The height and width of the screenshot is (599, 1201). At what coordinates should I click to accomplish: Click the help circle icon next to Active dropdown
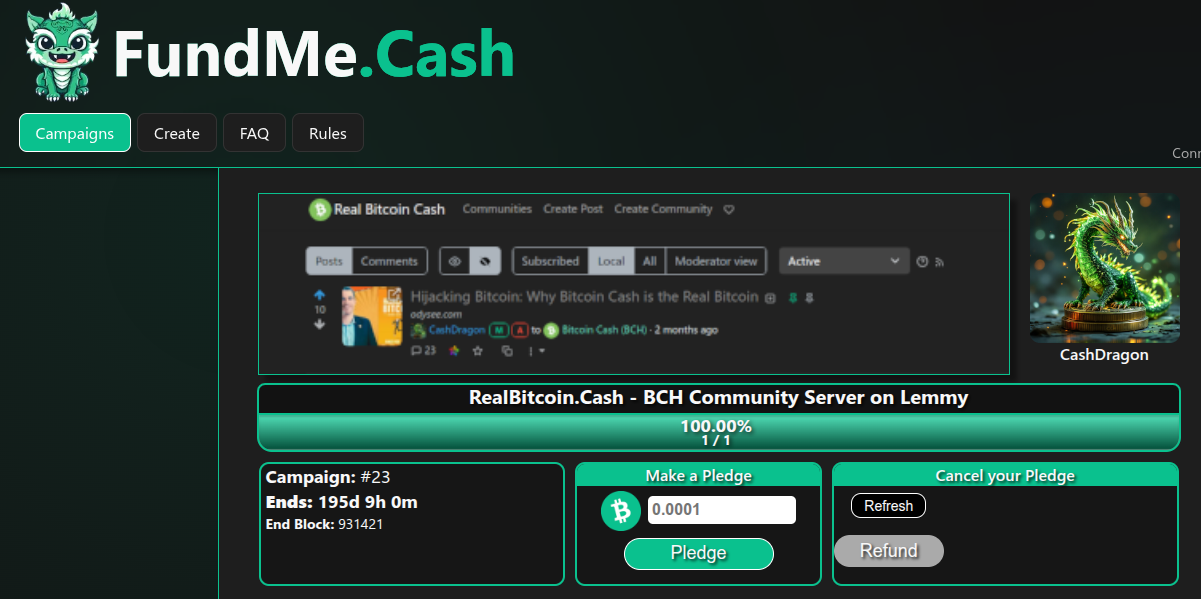point(922,262)
